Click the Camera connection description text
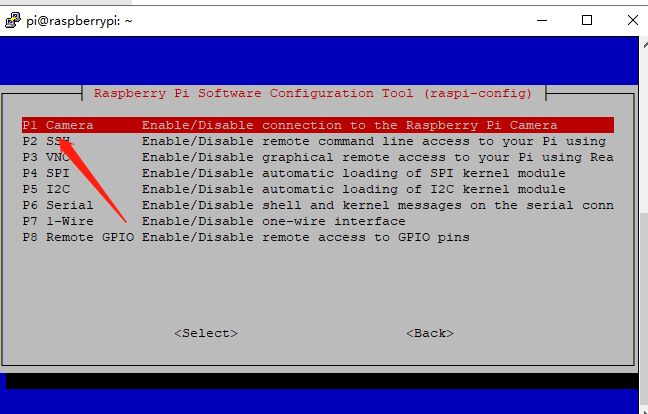The width and height of the screenshot is (648, 414). tap(350, 125)
